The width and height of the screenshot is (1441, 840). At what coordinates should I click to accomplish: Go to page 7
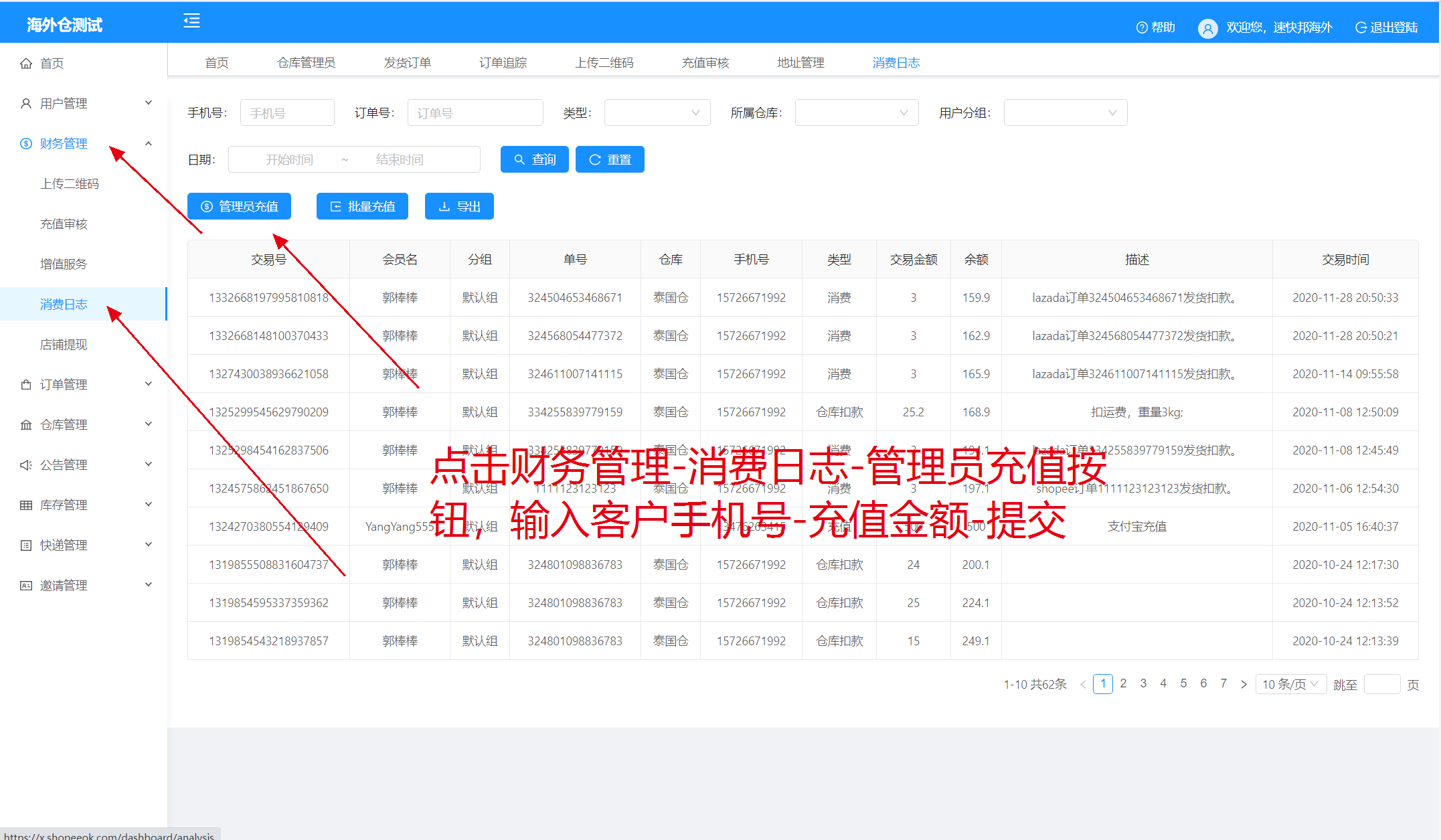point(1223,683)
